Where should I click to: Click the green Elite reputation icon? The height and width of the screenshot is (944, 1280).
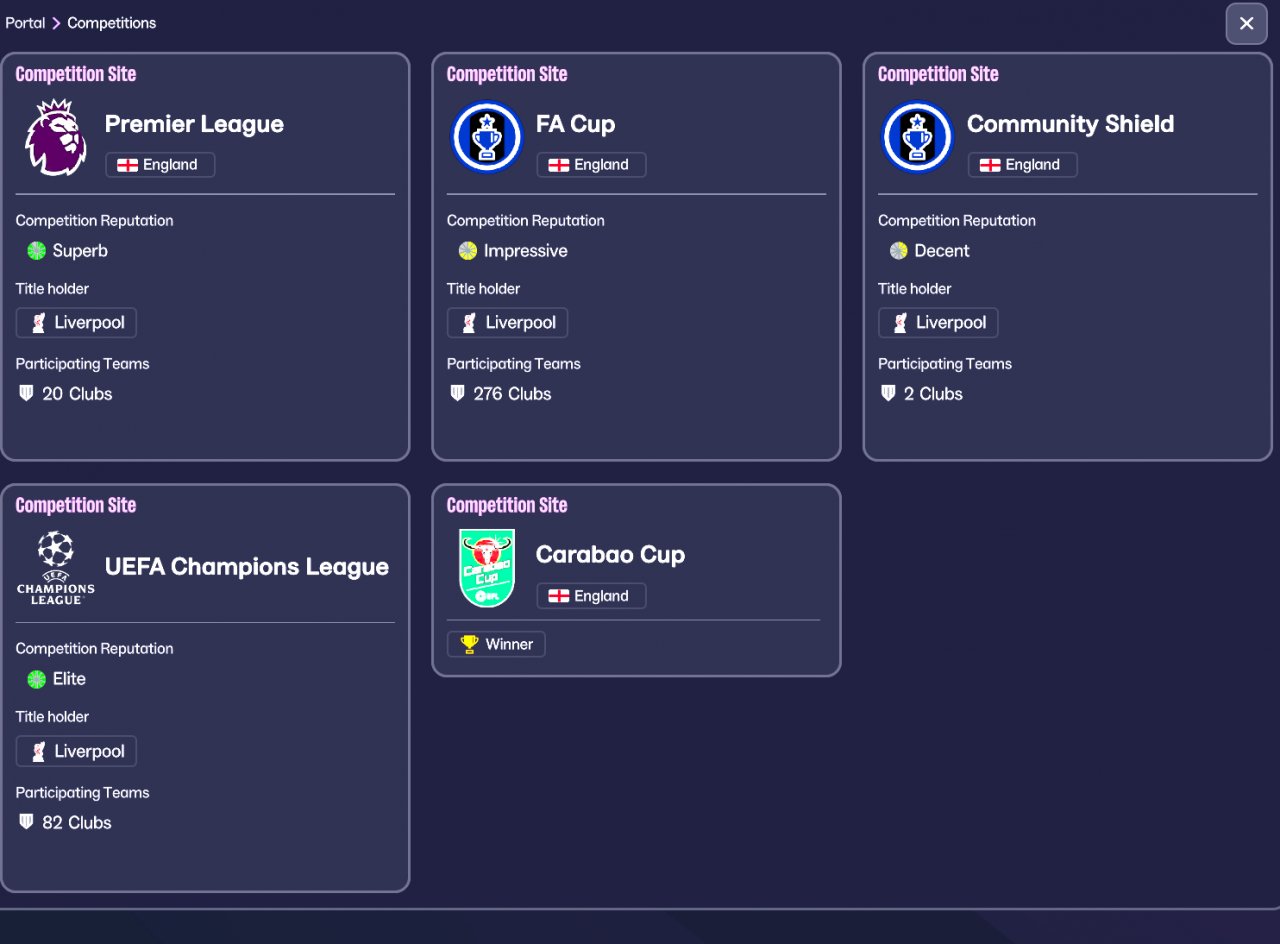37,679
